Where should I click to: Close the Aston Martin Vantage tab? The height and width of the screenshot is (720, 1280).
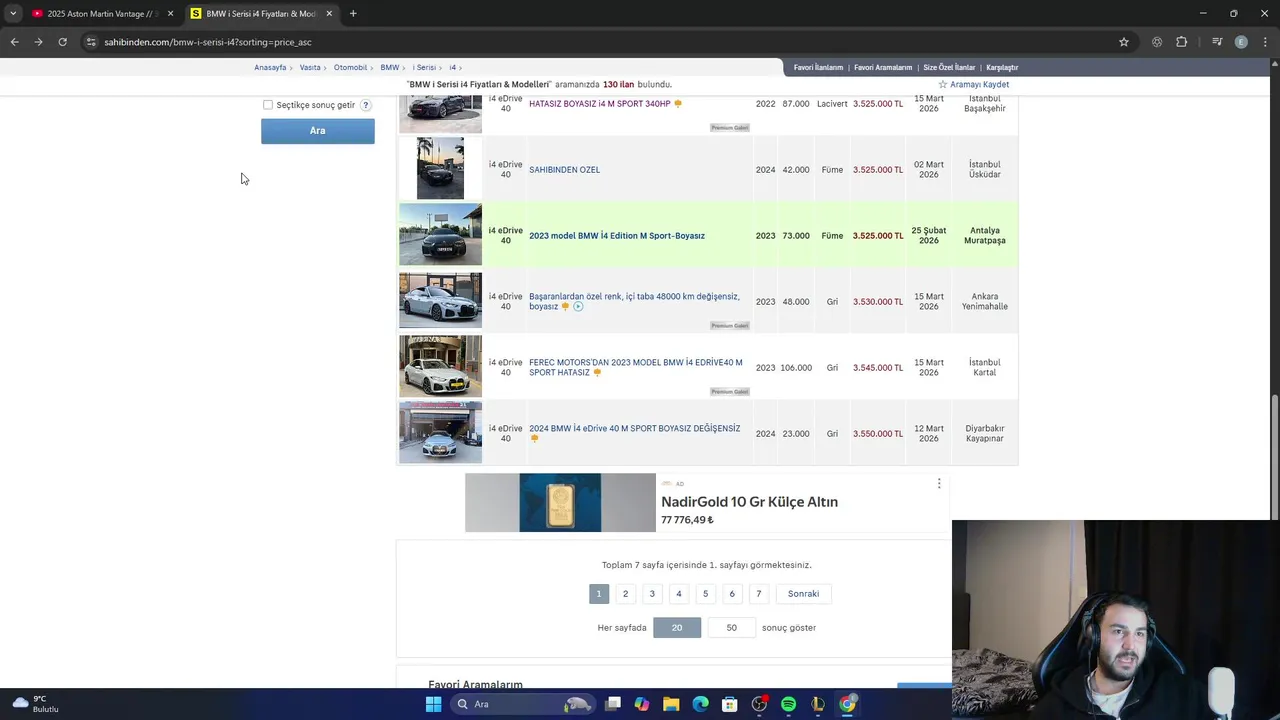170,14
